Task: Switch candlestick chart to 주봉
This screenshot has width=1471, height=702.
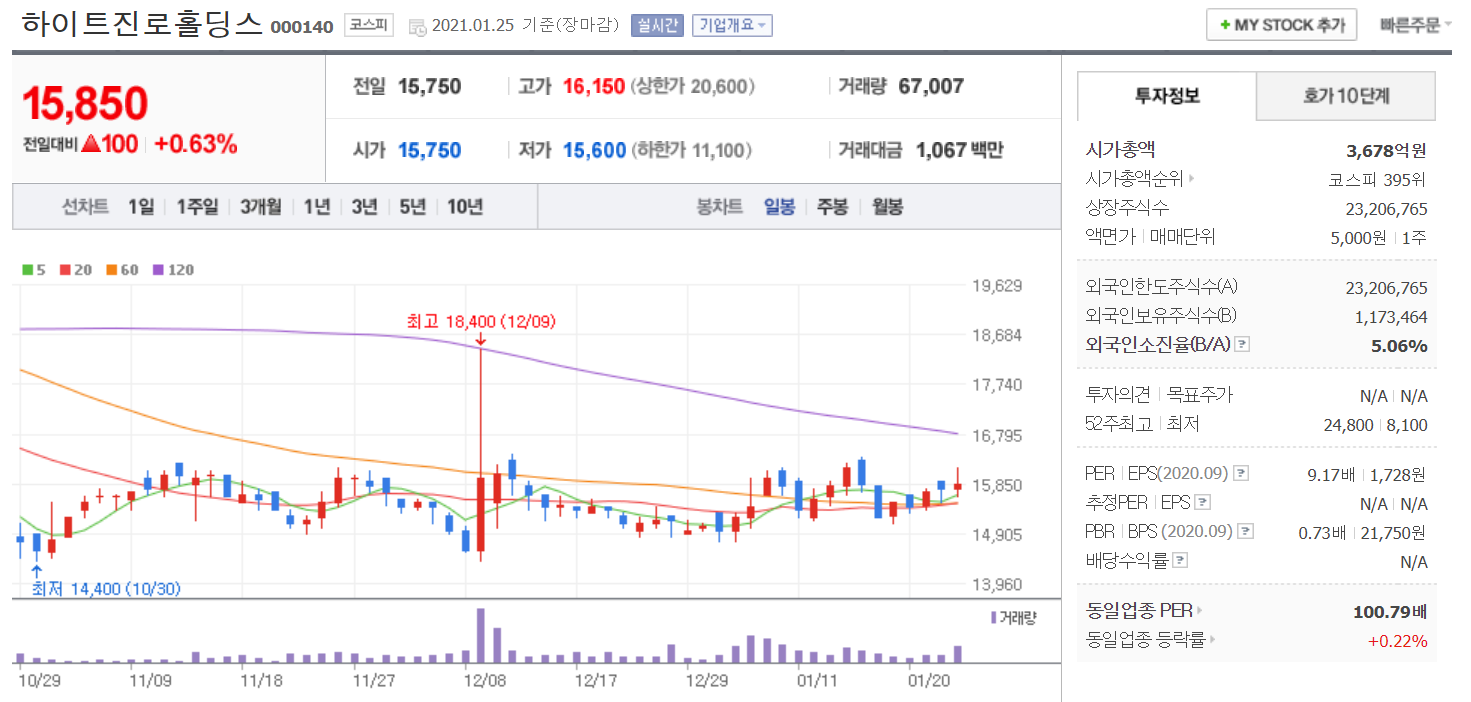Action: [832, 207]
